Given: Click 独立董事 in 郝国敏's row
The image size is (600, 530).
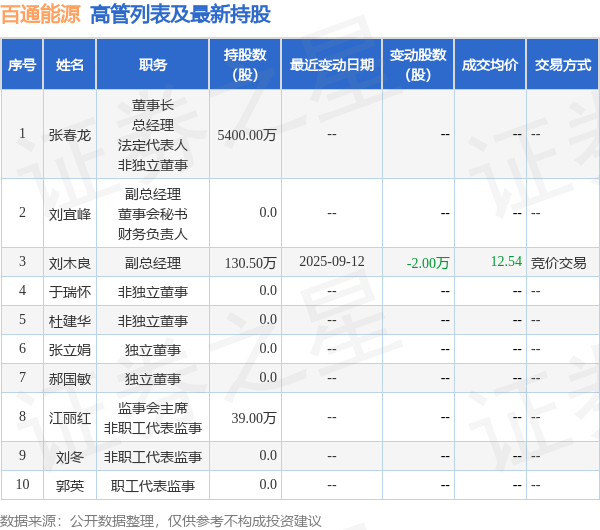Looking at the screenshot, I should click(x=153, y=379).
